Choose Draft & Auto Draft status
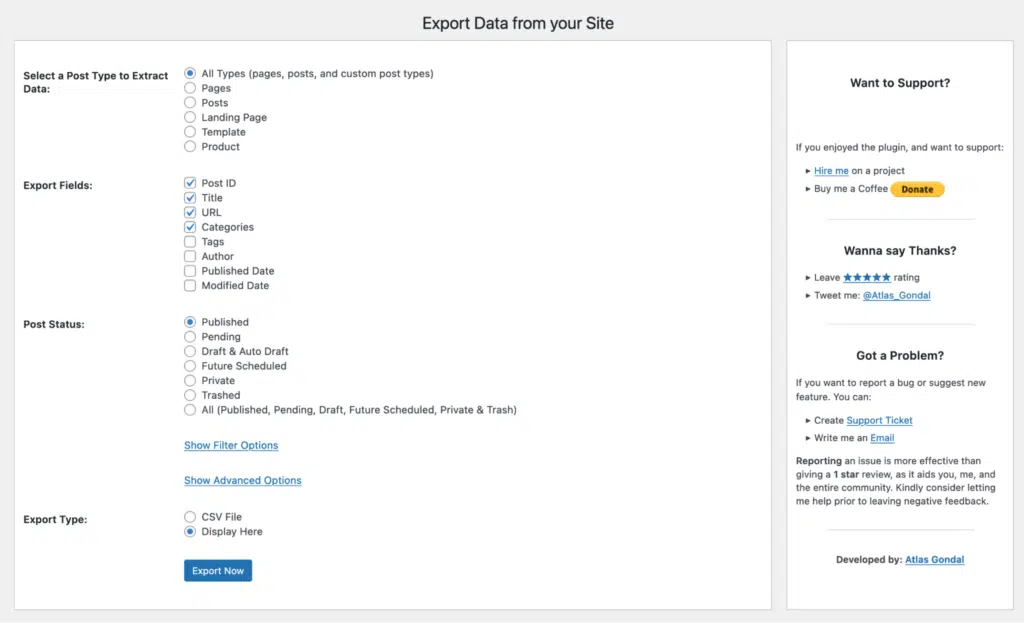This screenshot has width=1024, height=623. 190,351
